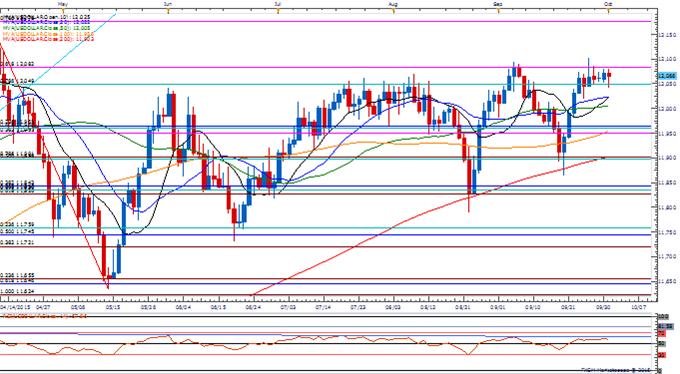The image size is (680, 374).
Task: Click the 06/24 date axis label
Action: point(253,307)
